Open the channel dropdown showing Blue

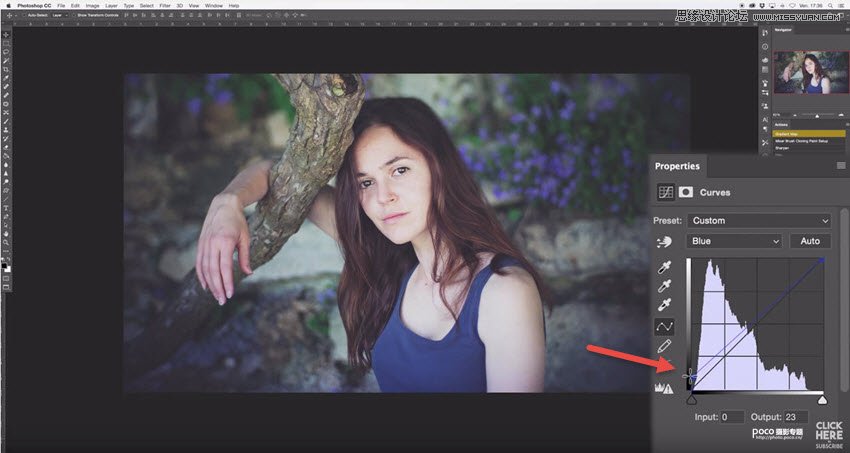point(734,241)
